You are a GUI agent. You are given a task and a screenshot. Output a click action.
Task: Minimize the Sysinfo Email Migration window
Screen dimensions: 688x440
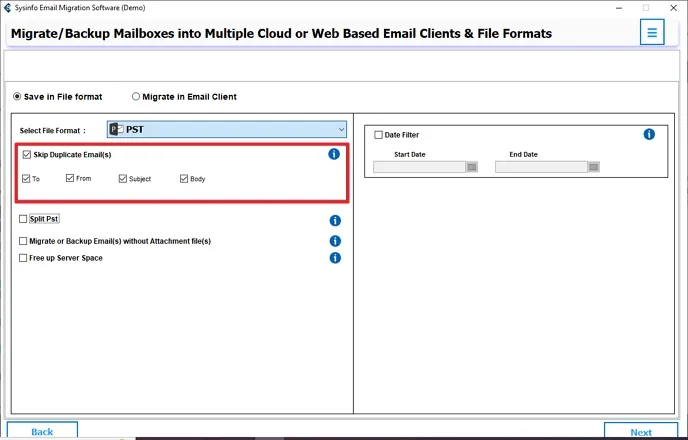(x=619, y=8)
